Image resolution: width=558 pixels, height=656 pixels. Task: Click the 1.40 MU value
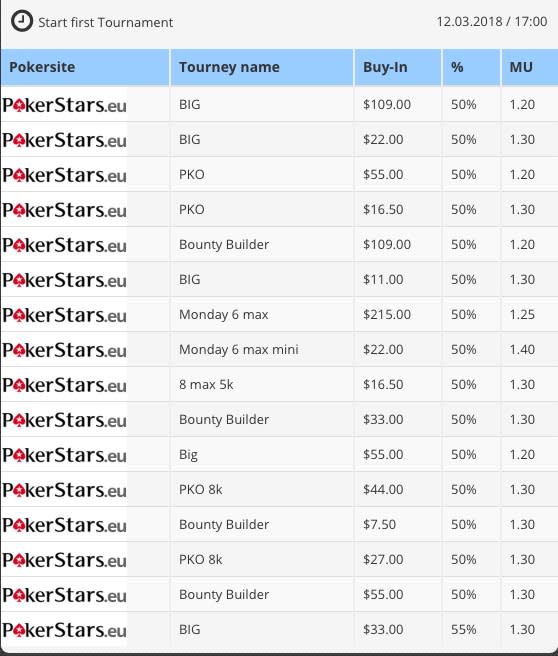tap(522, 349)
